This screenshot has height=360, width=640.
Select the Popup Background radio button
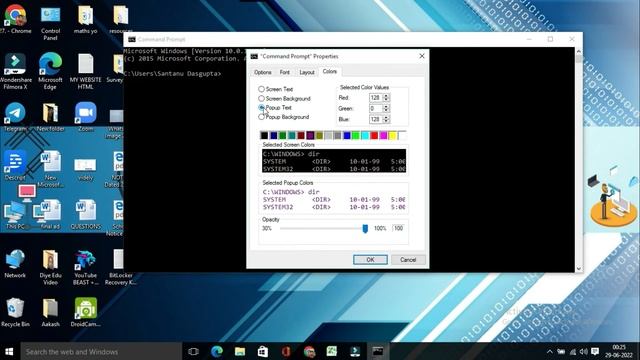coord(261,117)
